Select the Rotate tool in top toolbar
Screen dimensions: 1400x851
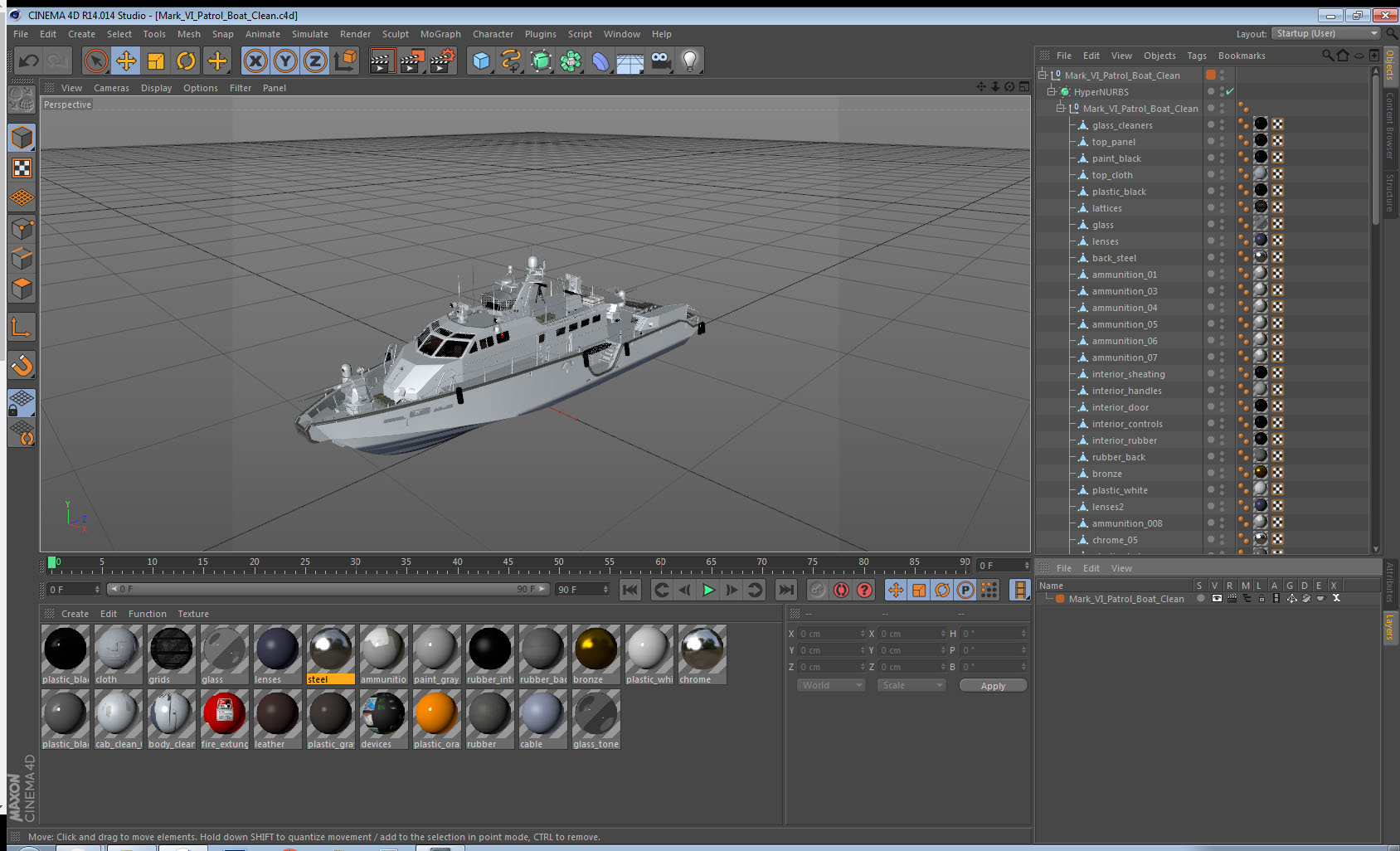pyautogui.click(x=187, y=61)
